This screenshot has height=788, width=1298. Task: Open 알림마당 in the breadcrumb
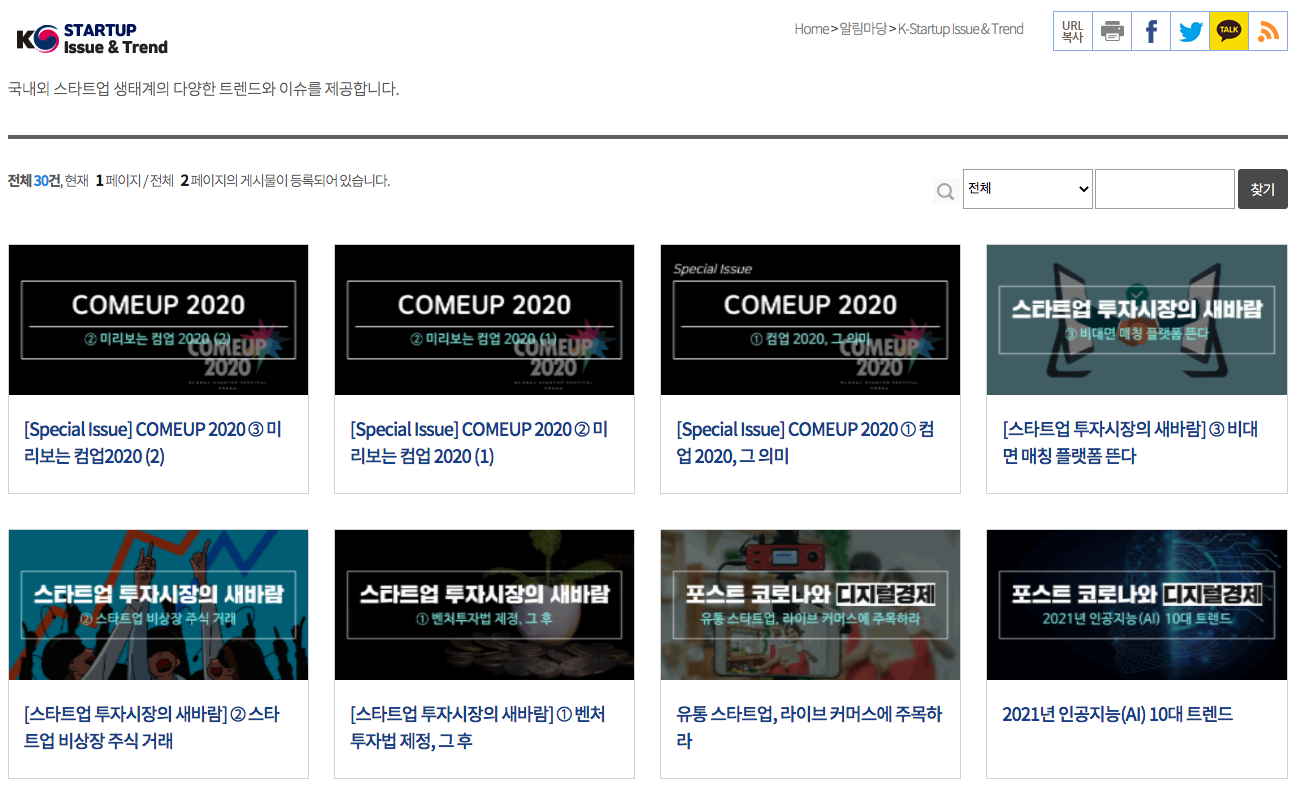pos(863,29)
